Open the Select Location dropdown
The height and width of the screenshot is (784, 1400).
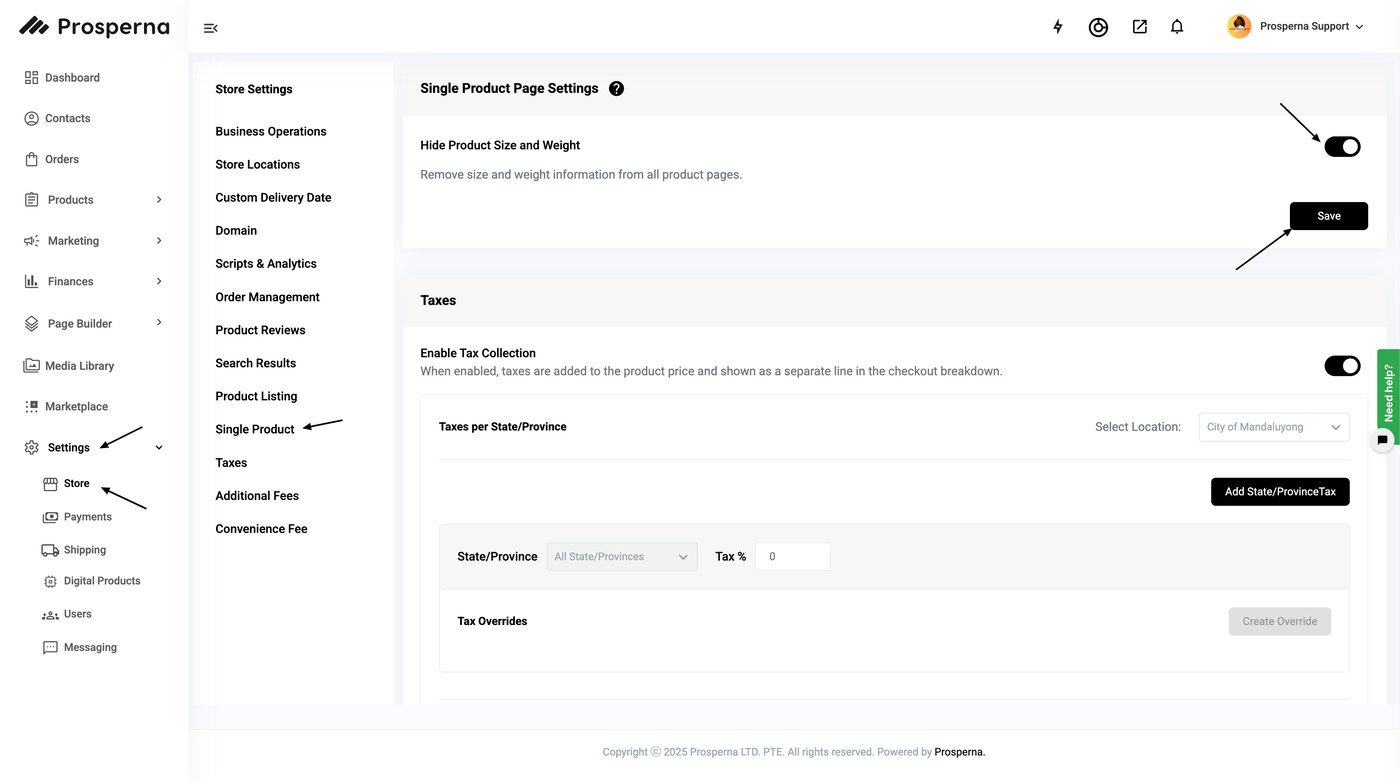1273,427
